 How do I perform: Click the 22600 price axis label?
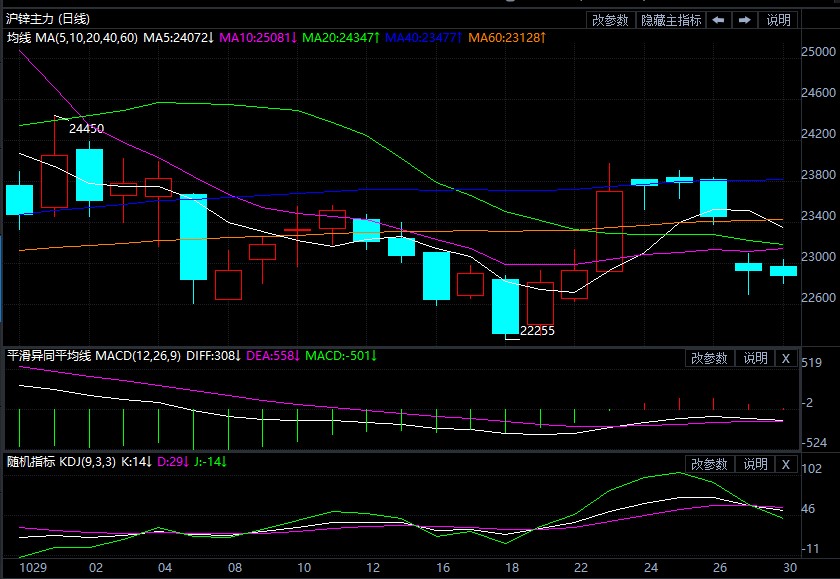pos(819,297)
